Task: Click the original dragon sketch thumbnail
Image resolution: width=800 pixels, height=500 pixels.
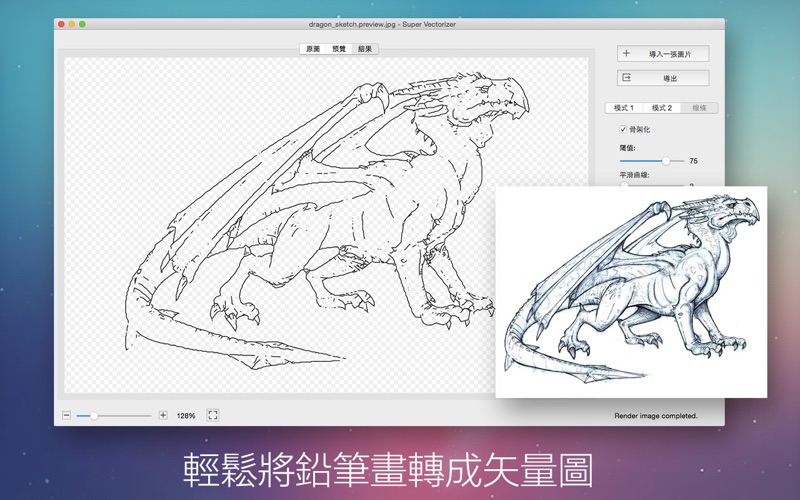Action: tap(631, 292)
